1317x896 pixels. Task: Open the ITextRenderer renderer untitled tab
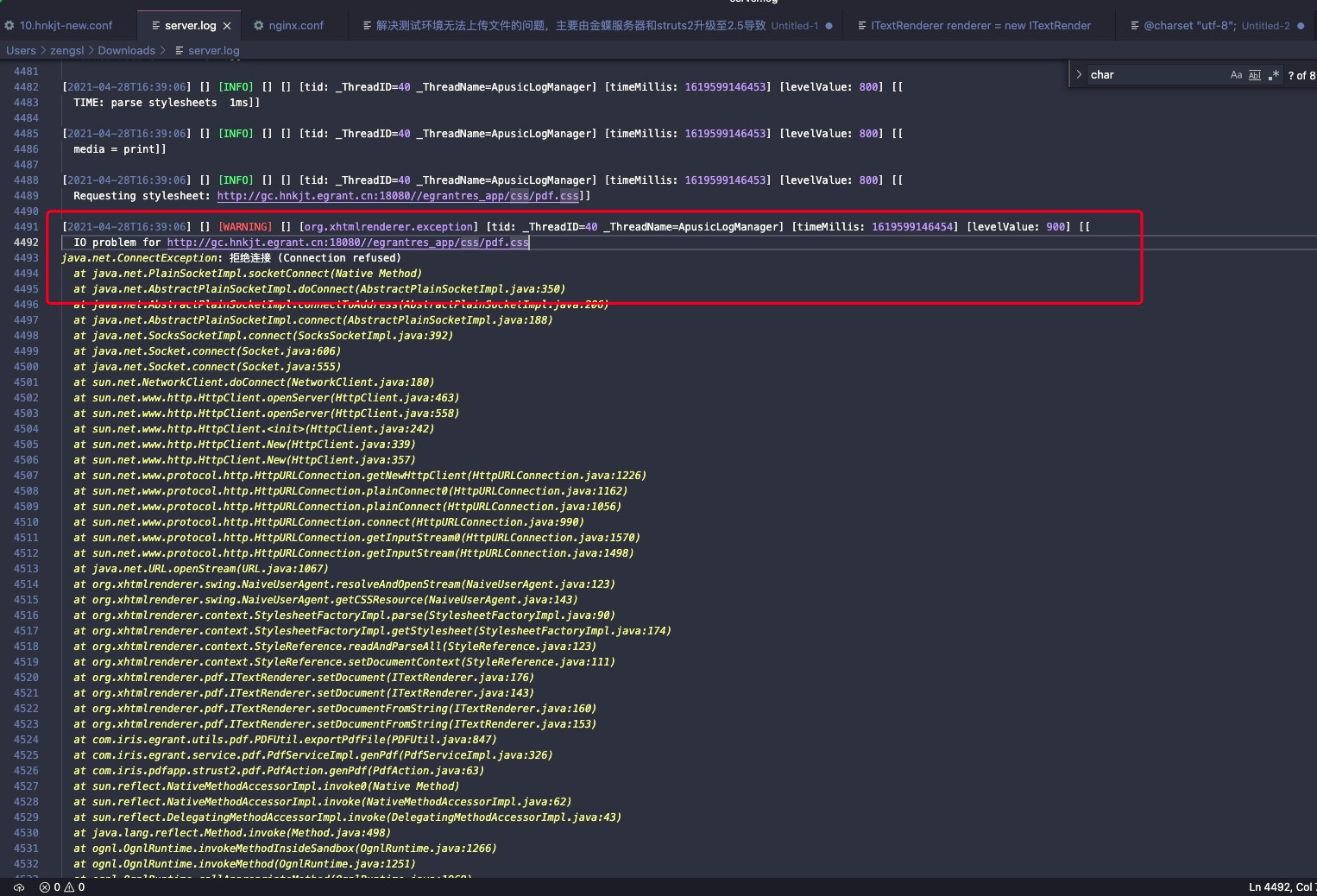coord(980,26)
